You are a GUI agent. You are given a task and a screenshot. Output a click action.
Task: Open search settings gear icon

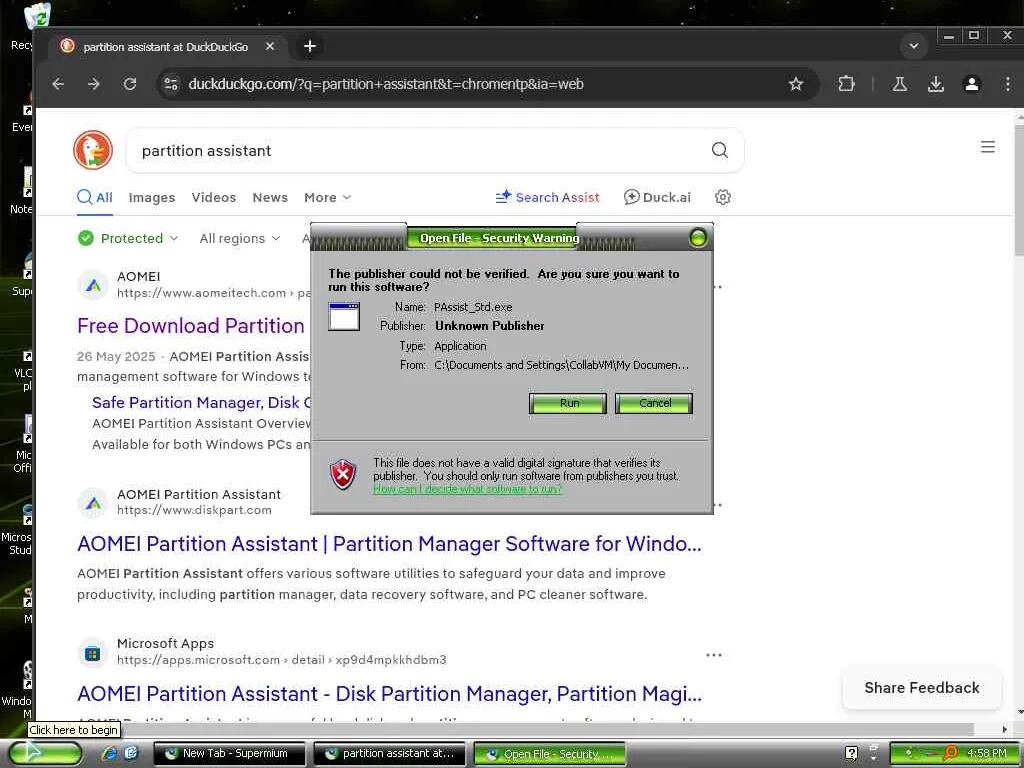click(722, 197)
